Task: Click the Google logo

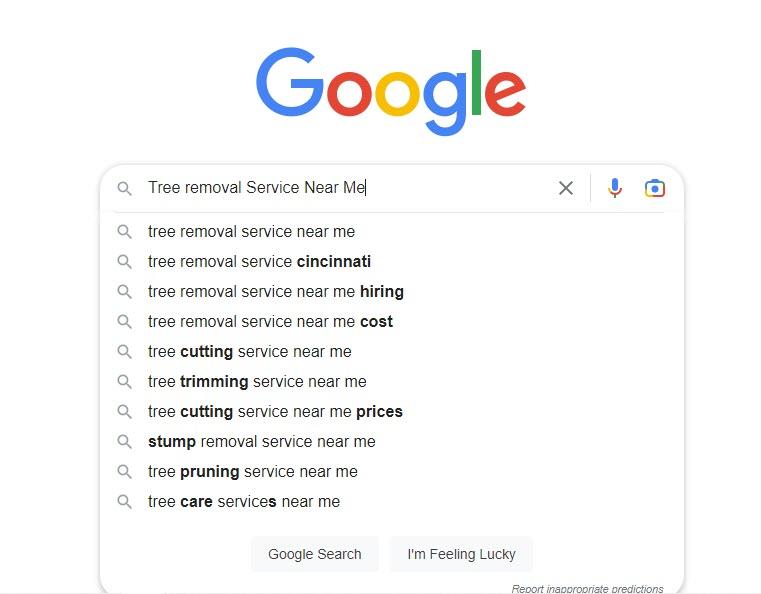Action: (x=391, y=91)
